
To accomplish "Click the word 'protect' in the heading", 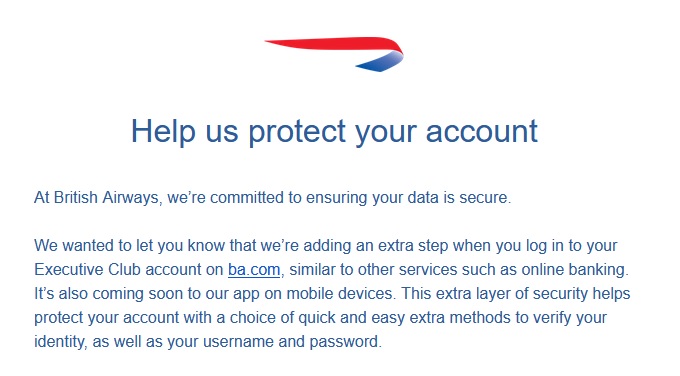I will 297,132.
